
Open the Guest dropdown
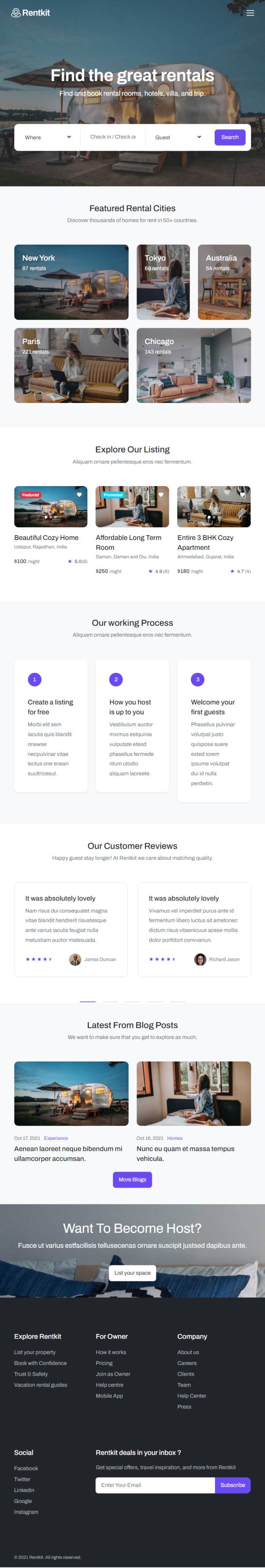(x=178, y=138)
